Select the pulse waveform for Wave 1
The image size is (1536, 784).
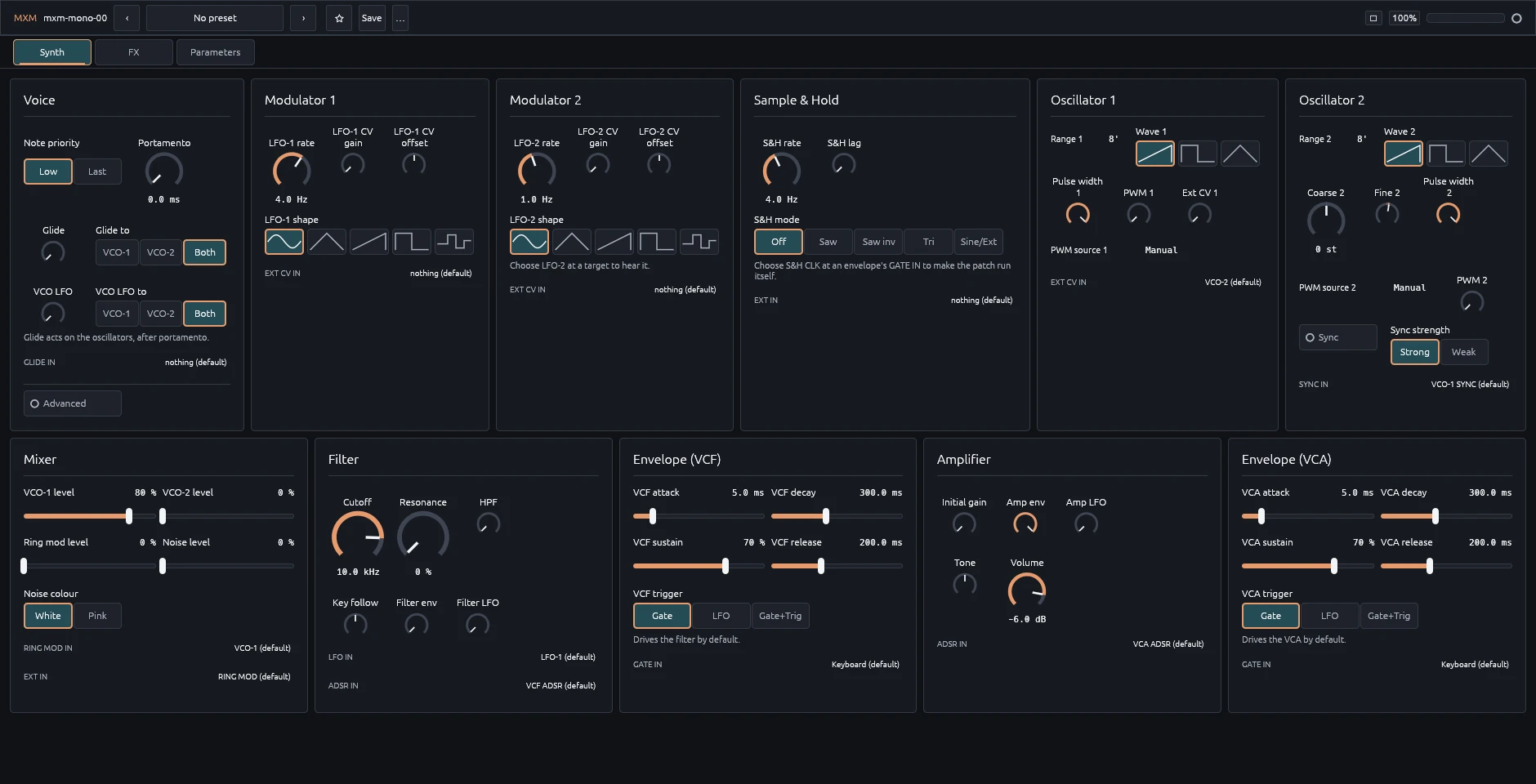(x=1197, y=154)
